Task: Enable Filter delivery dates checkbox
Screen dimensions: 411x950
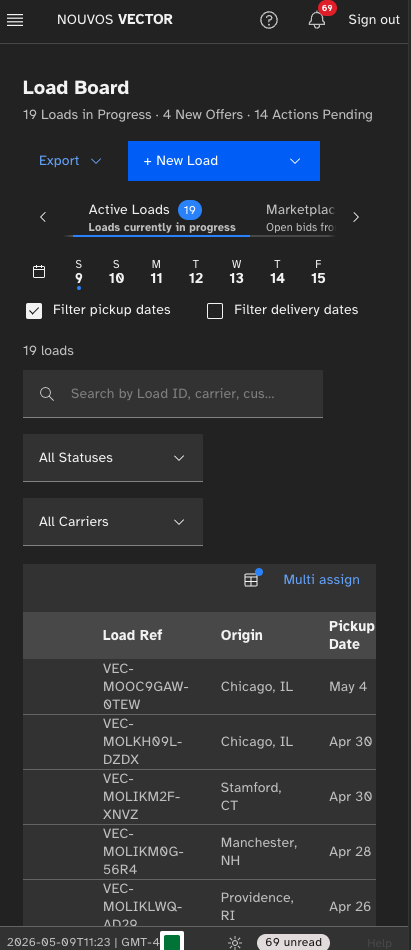Action: pyautogui.click(x=215, y=311)
